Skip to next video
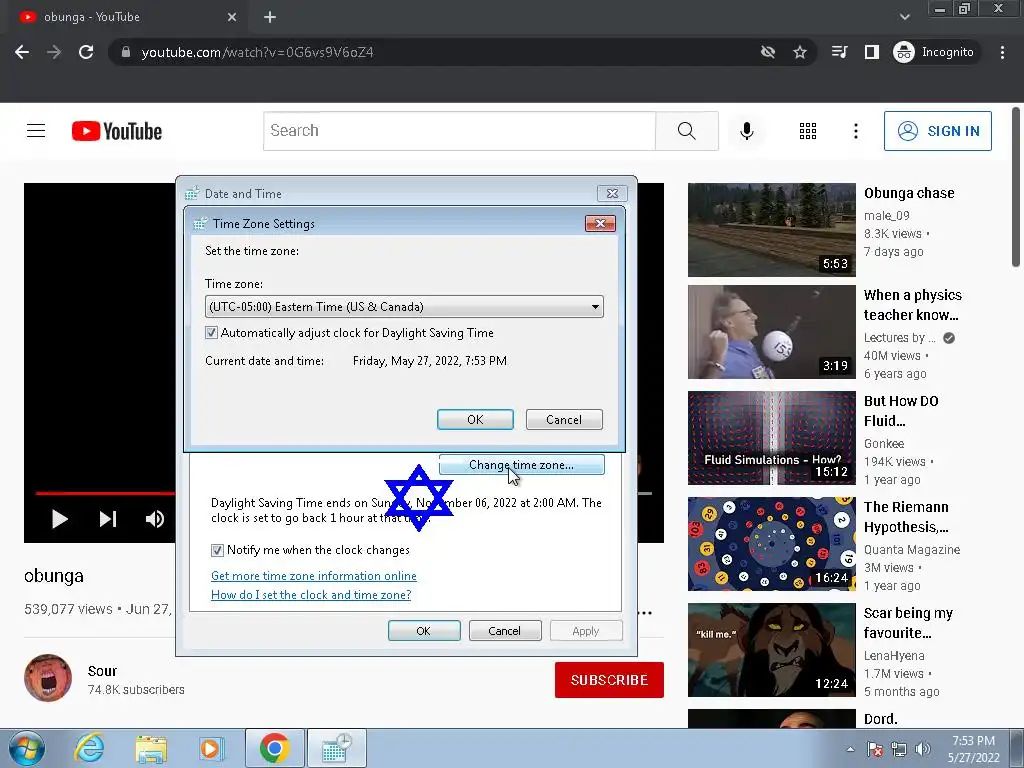 [x=108, y=519]
